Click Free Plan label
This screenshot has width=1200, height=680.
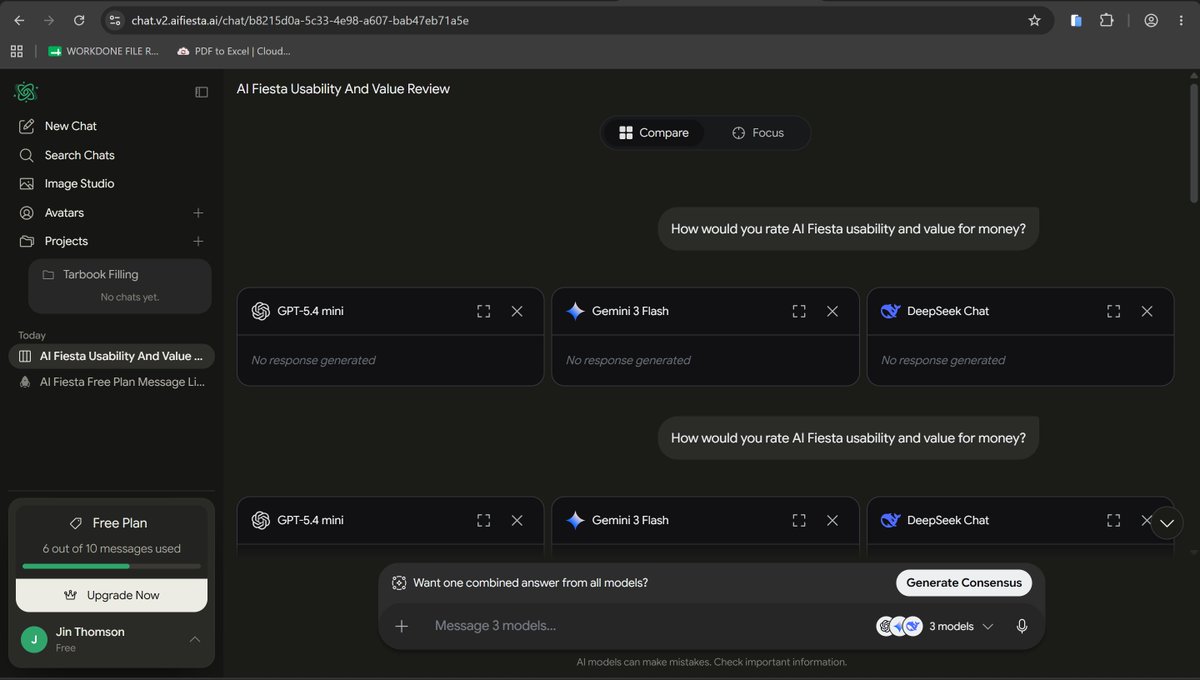tap(120, 523)
